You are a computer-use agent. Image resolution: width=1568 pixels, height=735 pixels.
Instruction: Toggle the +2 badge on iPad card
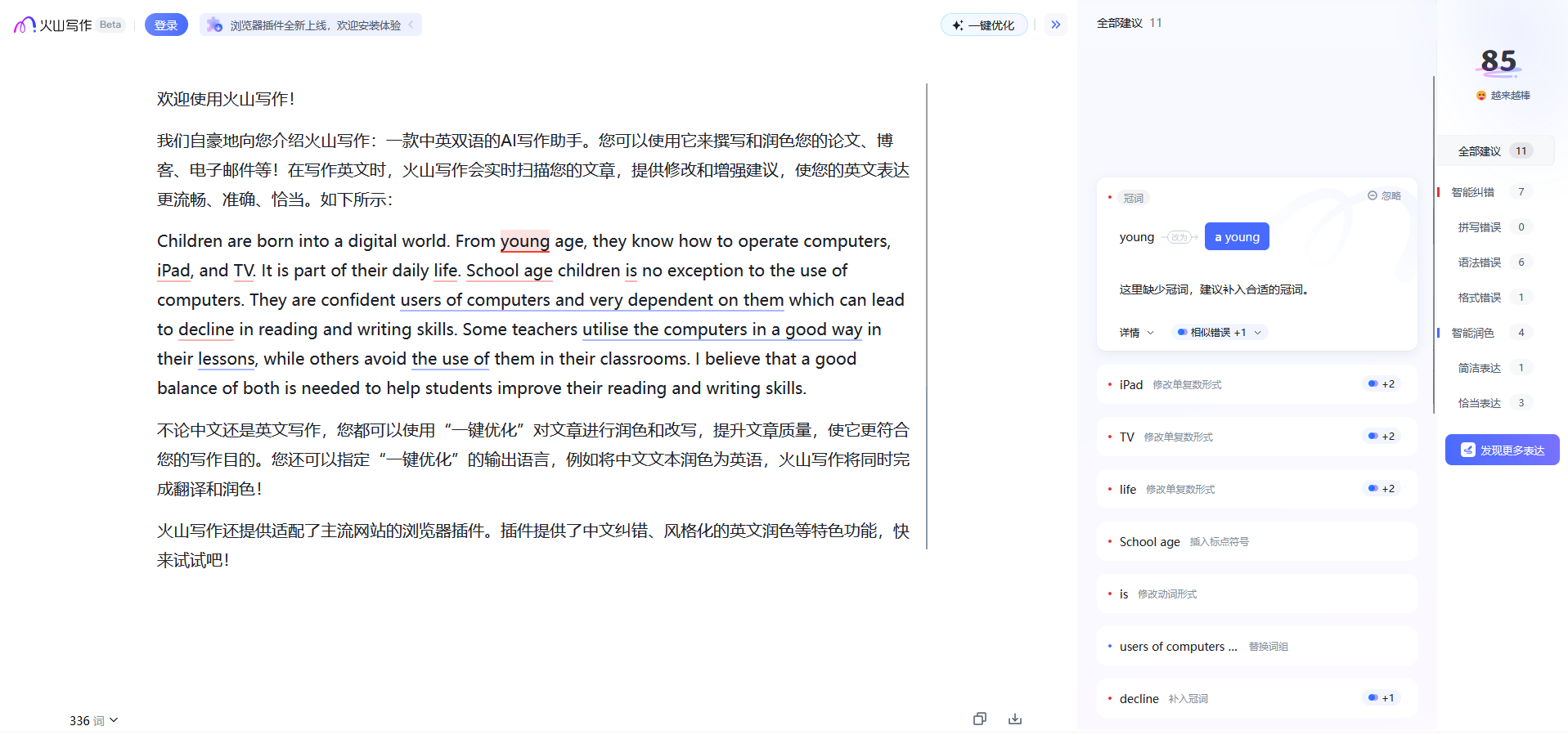[x=1382, y=384]
